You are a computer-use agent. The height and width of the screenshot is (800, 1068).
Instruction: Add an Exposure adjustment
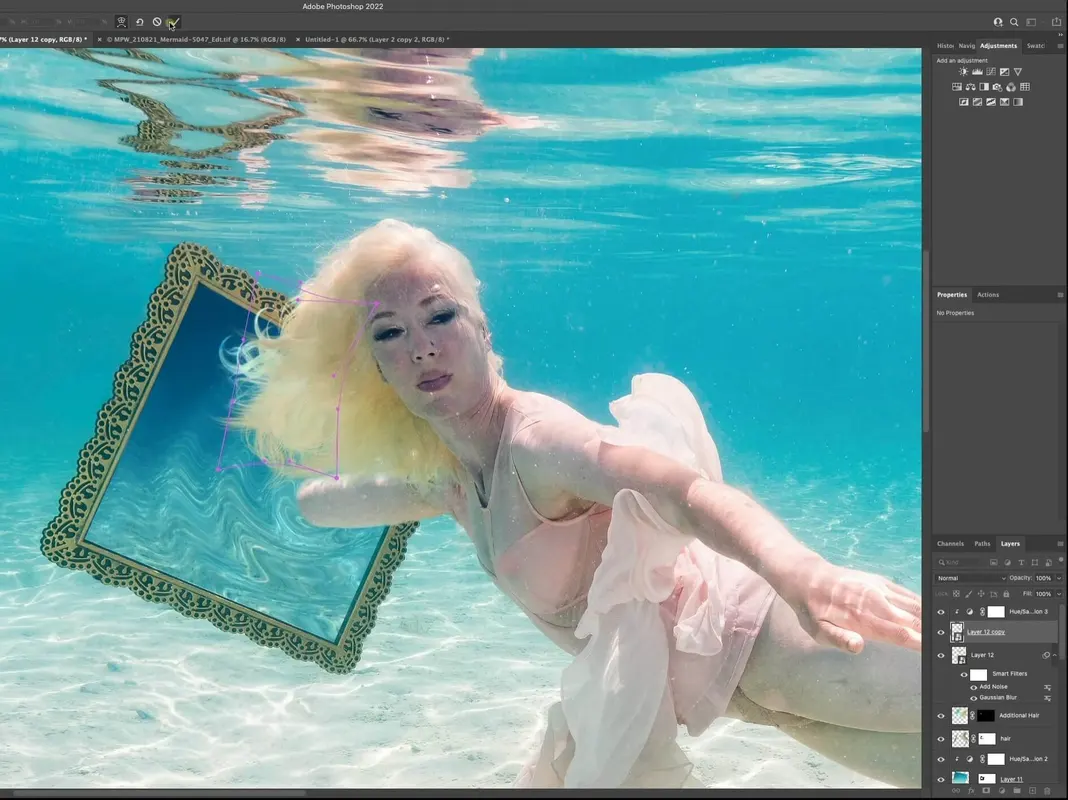click(1005, 71)
